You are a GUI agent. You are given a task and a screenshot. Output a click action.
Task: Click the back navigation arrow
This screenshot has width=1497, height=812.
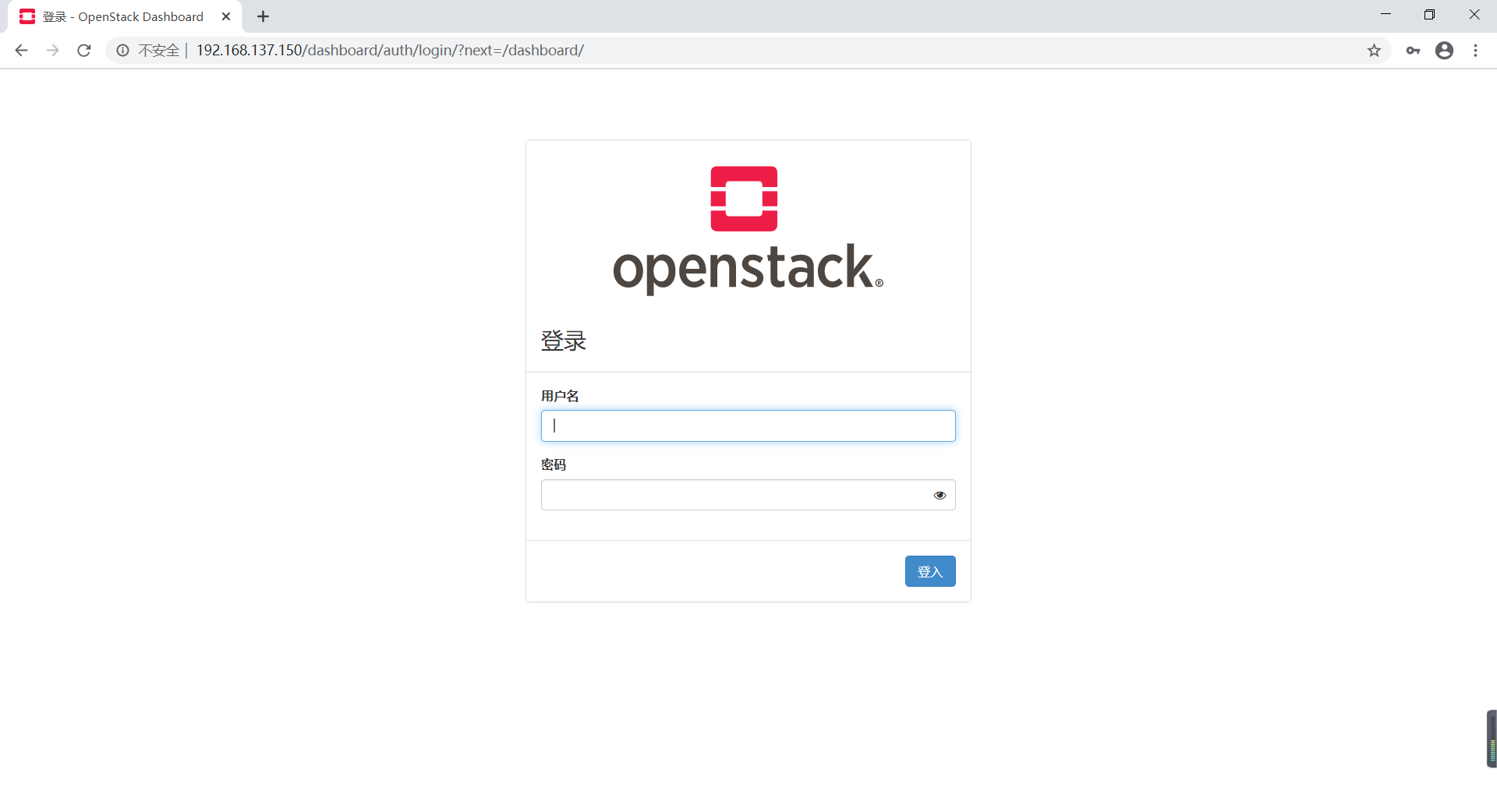[x=21, y=50]
